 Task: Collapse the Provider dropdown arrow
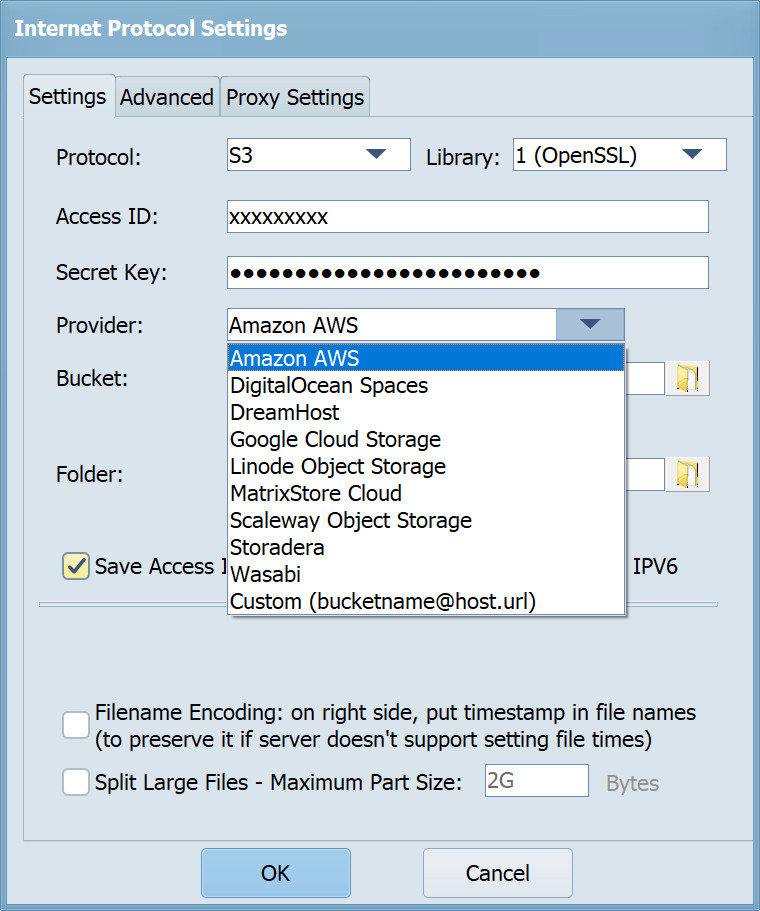pyautogui.click(x=590, y=325)
